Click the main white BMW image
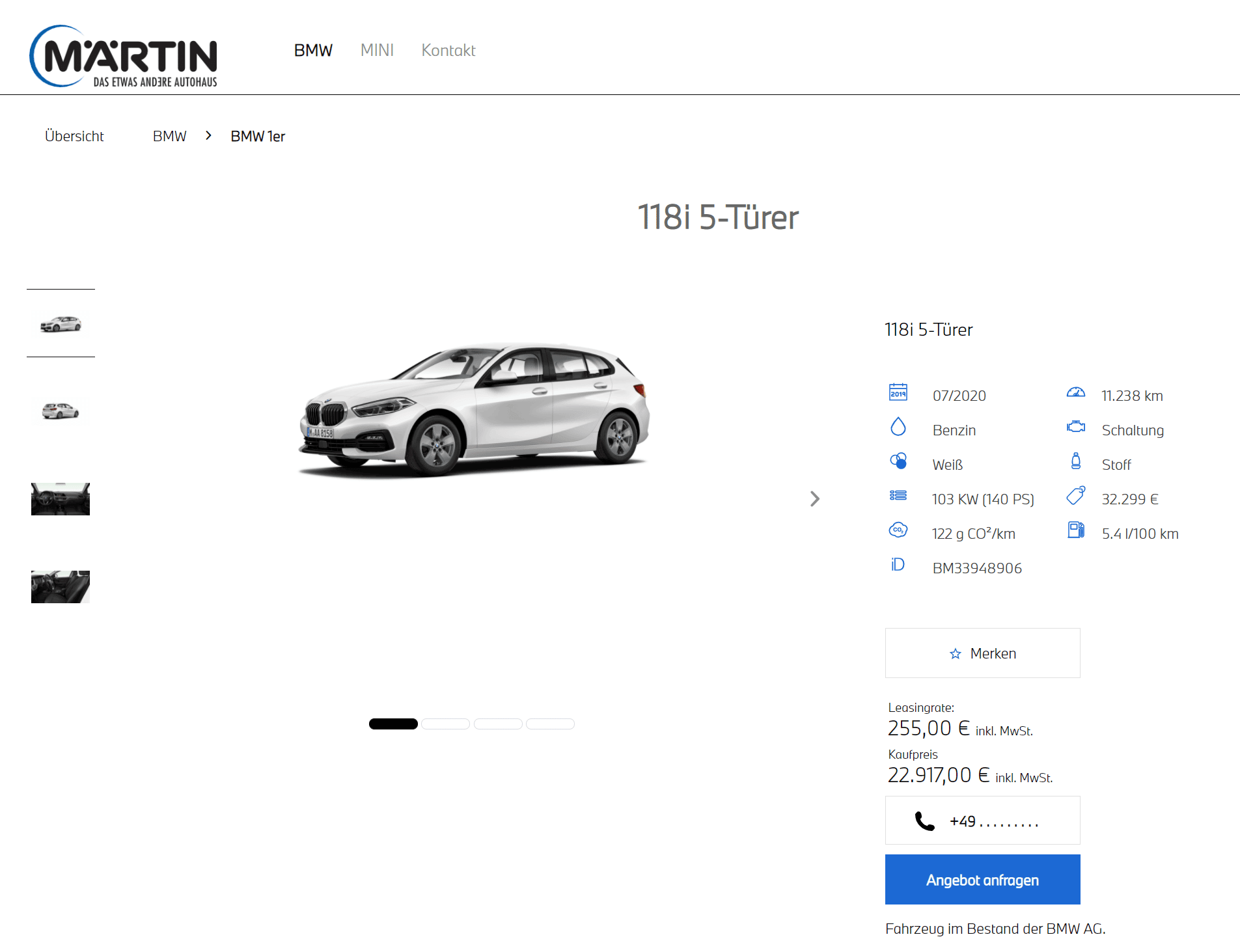Screen dimensions: 1240x952 pos(473,409)
